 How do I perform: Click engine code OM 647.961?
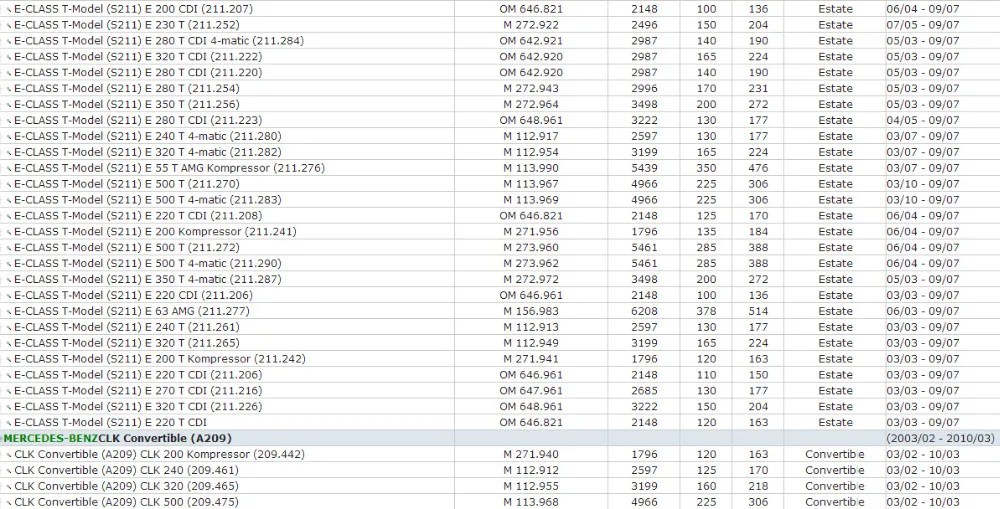point(531,390)
